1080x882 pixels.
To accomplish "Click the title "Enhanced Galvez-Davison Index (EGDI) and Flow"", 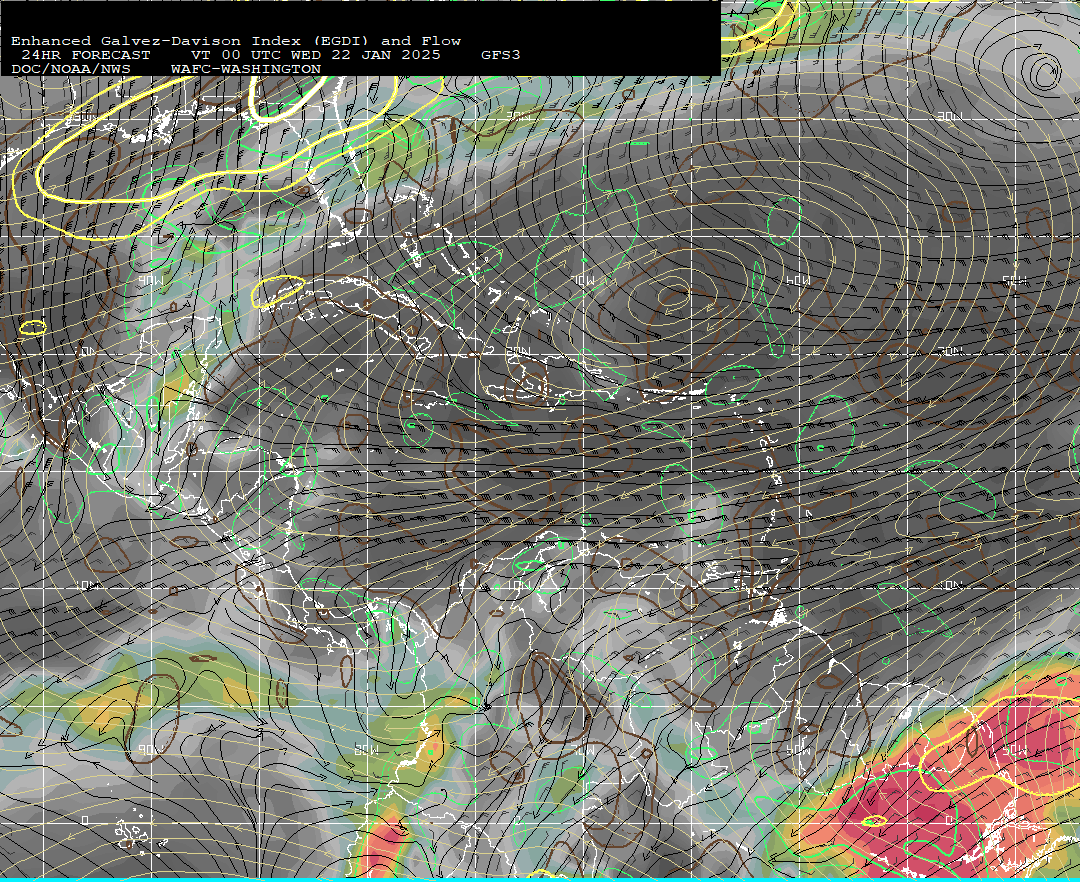I will (236, 41).
